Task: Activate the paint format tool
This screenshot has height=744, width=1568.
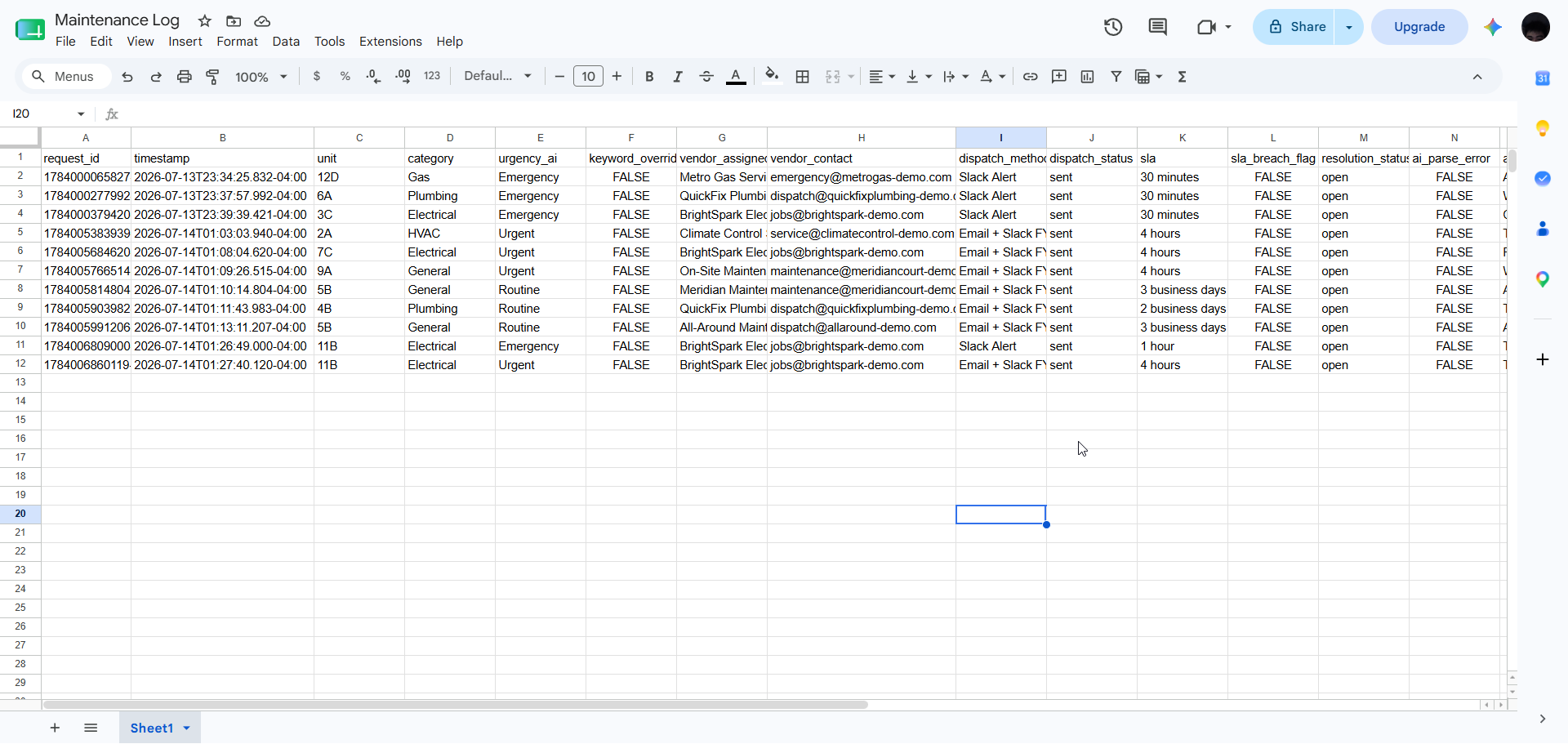Action: point(213,77)
